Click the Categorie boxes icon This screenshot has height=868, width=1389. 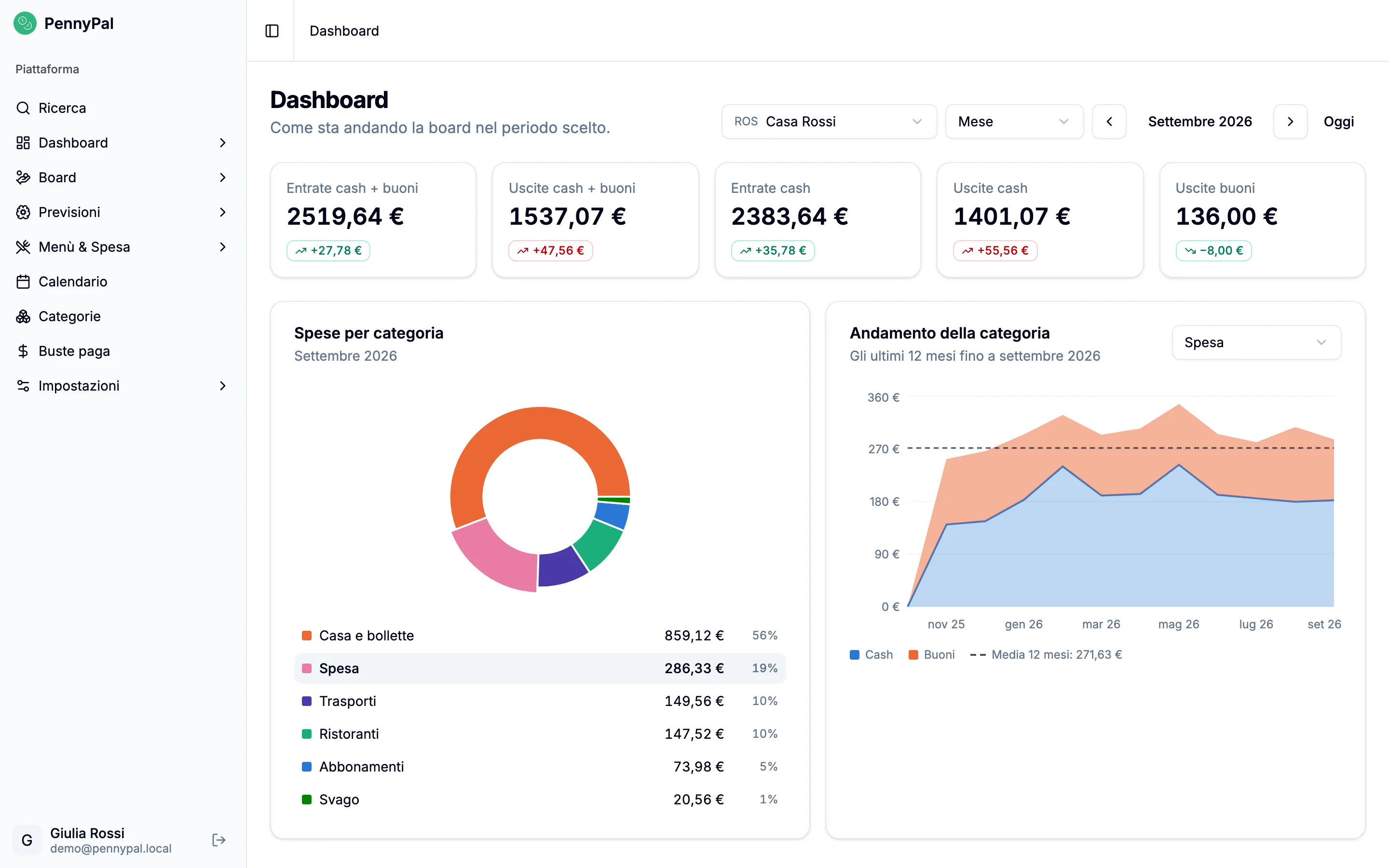pyautogui.click(x=23, y=316)
